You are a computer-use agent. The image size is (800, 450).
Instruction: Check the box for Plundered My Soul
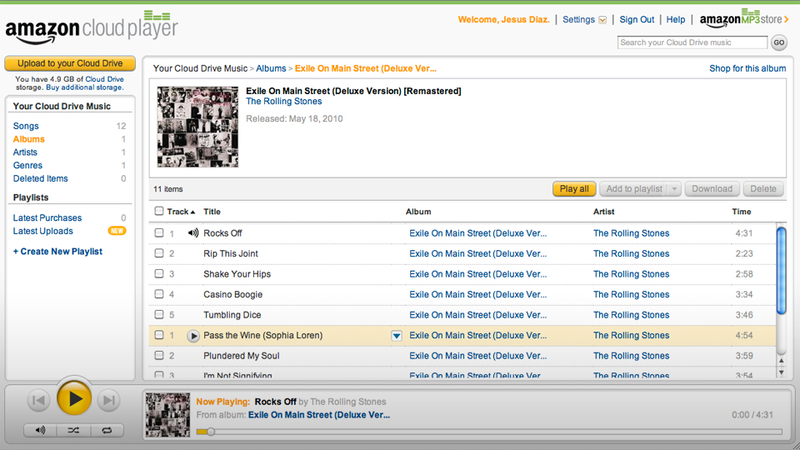coord(159,355)
